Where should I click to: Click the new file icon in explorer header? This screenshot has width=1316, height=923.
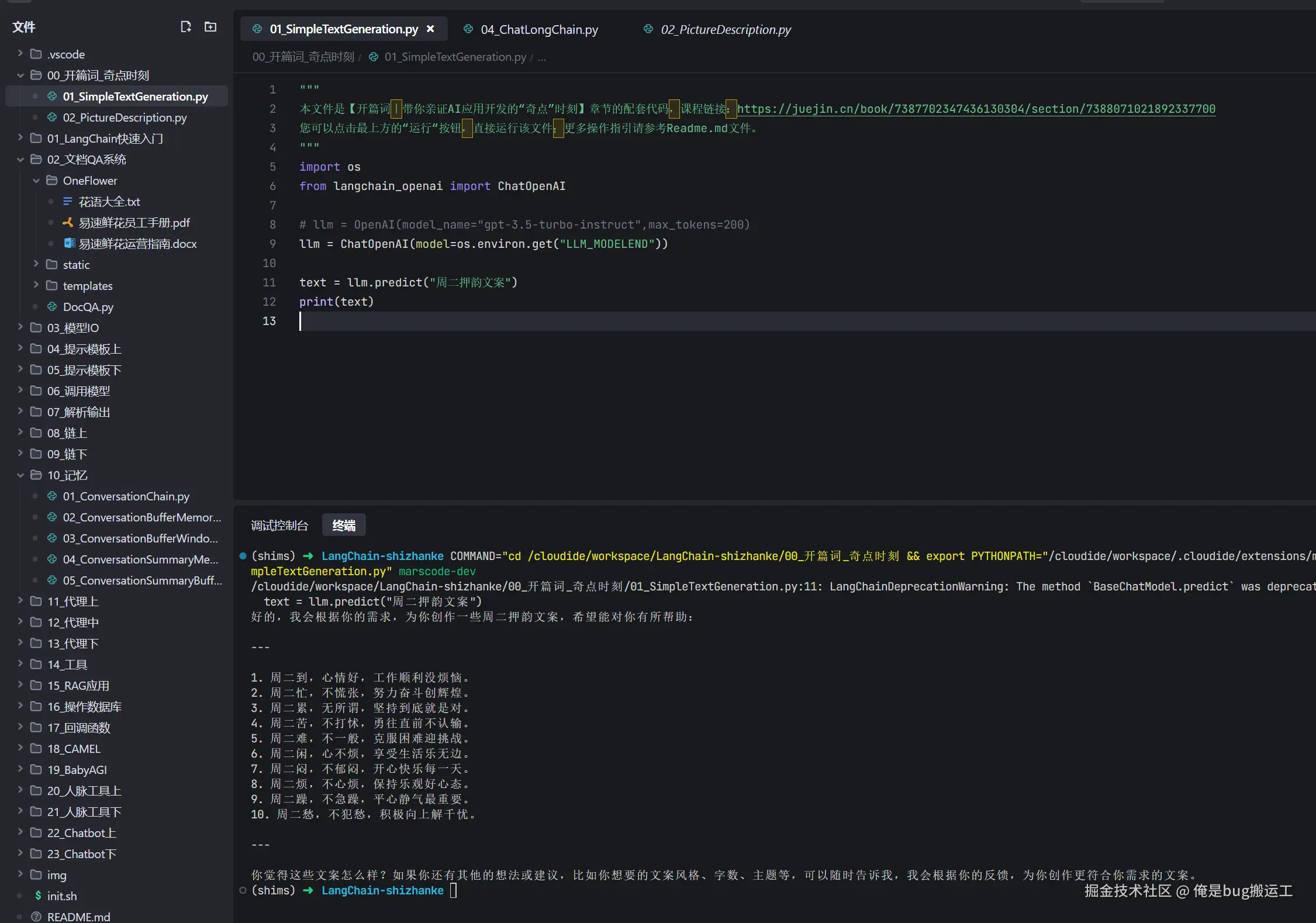[x=186, y=27]
